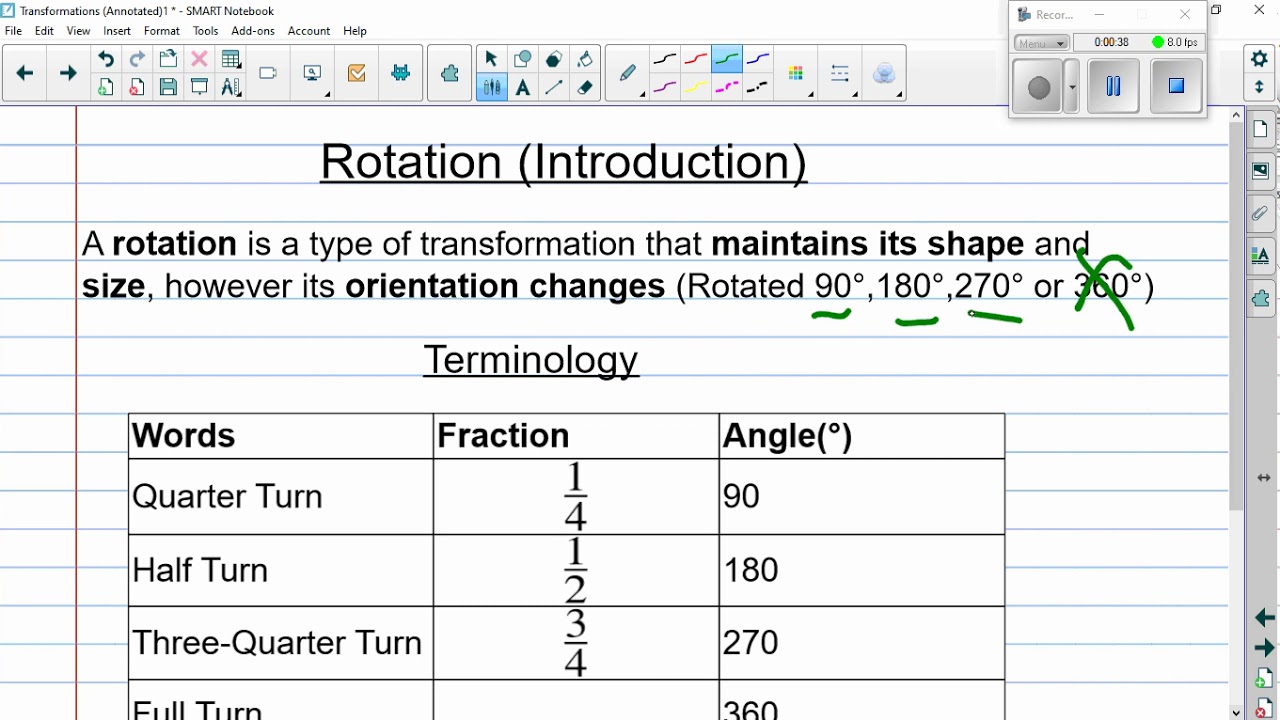
Task: Pick the green solid pen
Action: point(727,60)
